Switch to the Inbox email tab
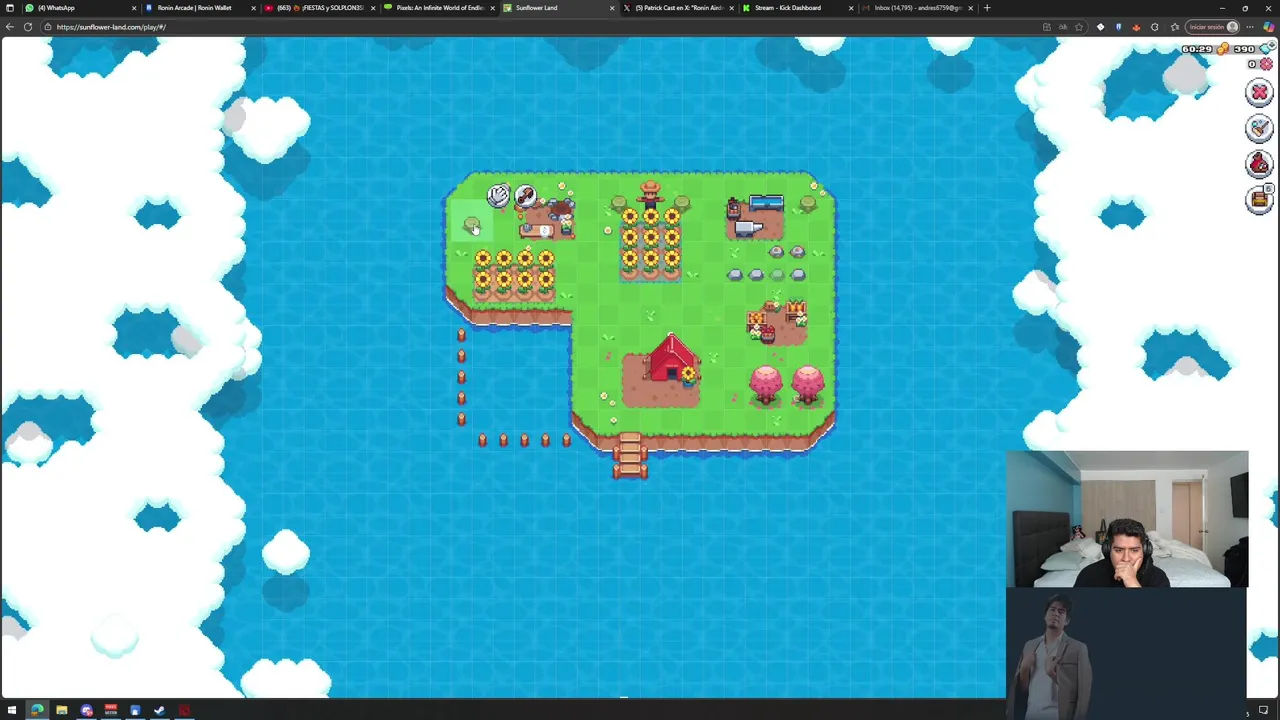The width and height of the screenshot is (1280, 720). [x=916, y=8]
